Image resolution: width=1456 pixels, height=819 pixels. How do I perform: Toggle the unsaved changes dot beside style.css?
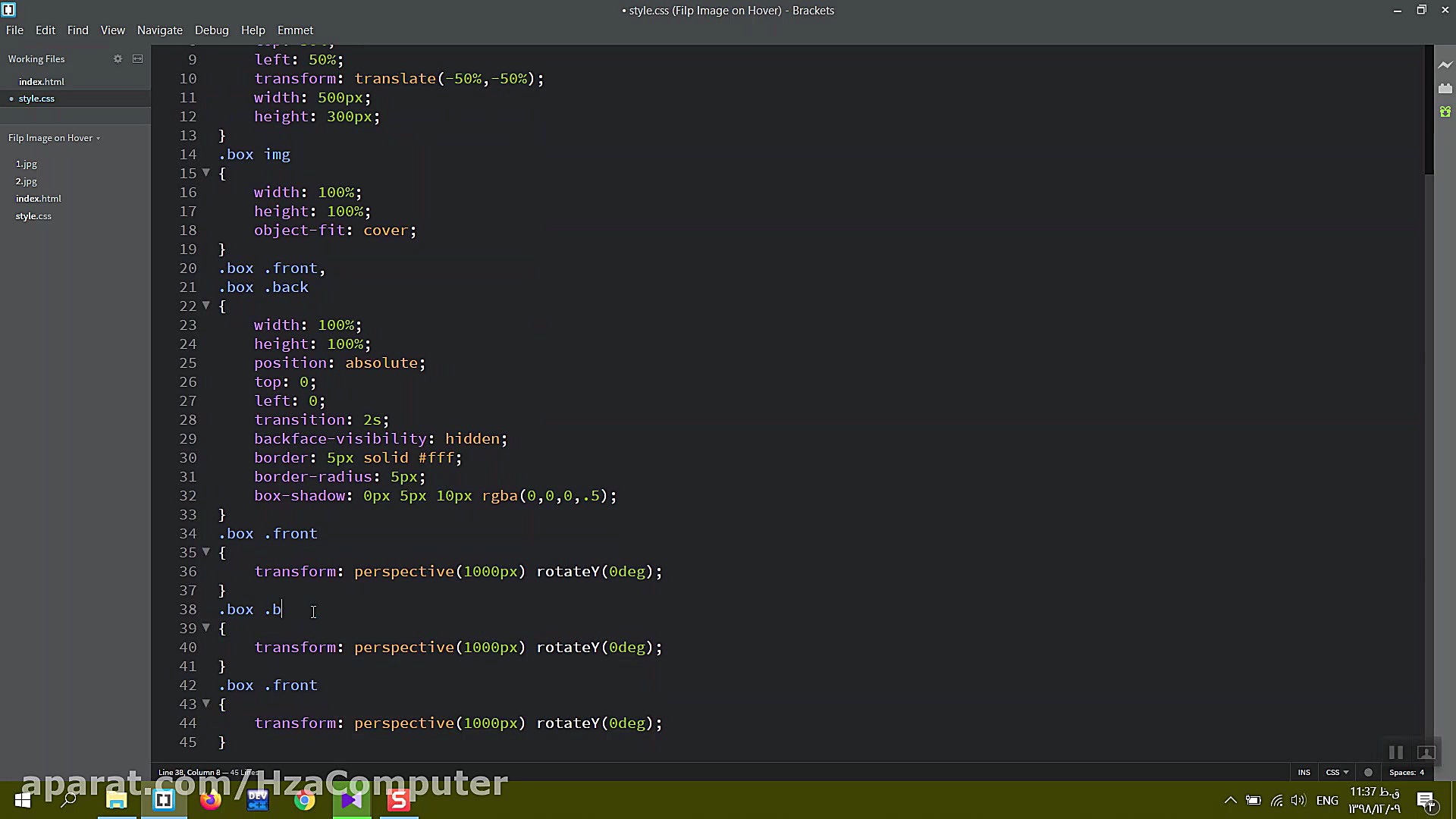pos(10,98)
